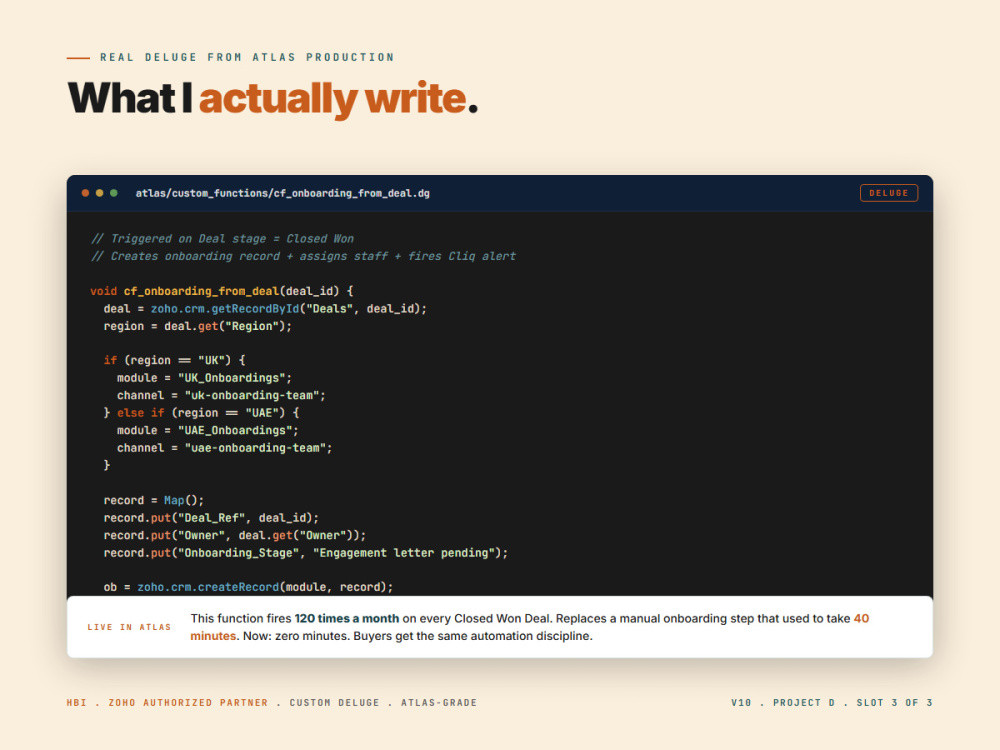Click the yellow window dot

[99, 193]
